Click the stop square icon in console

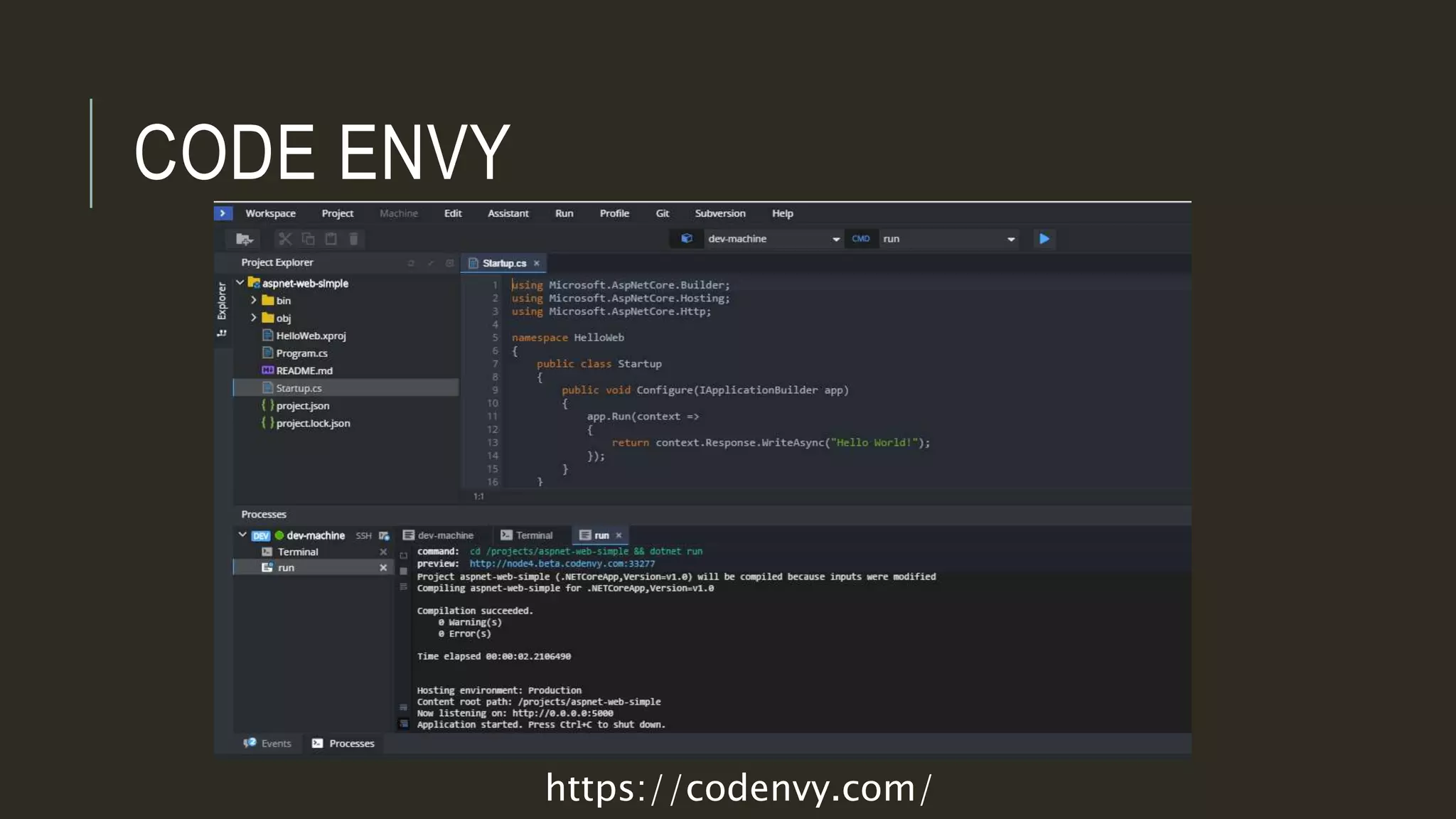coord(404,571)
